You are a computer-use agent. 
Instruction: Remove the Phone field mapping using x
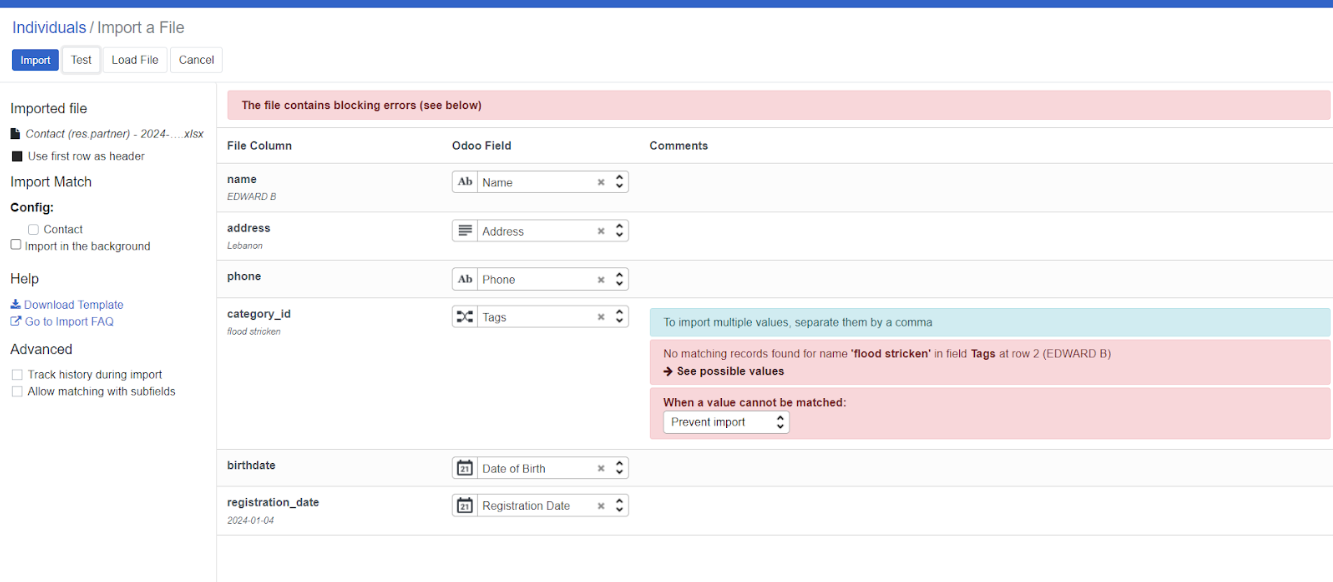(601, 280)
